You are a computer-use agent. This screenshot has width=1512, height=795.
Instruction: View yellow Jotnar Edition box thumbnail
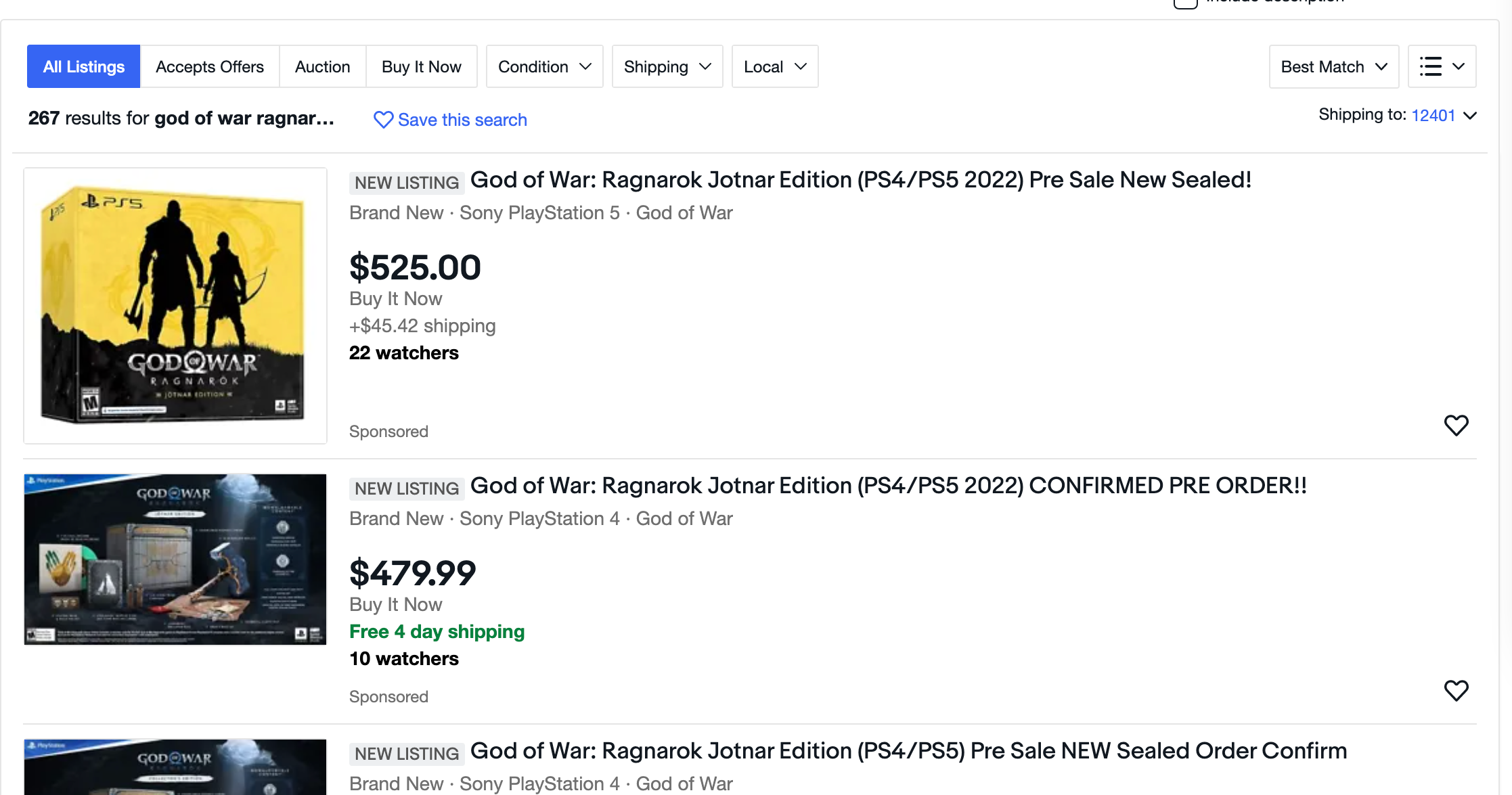click(175, 306)
